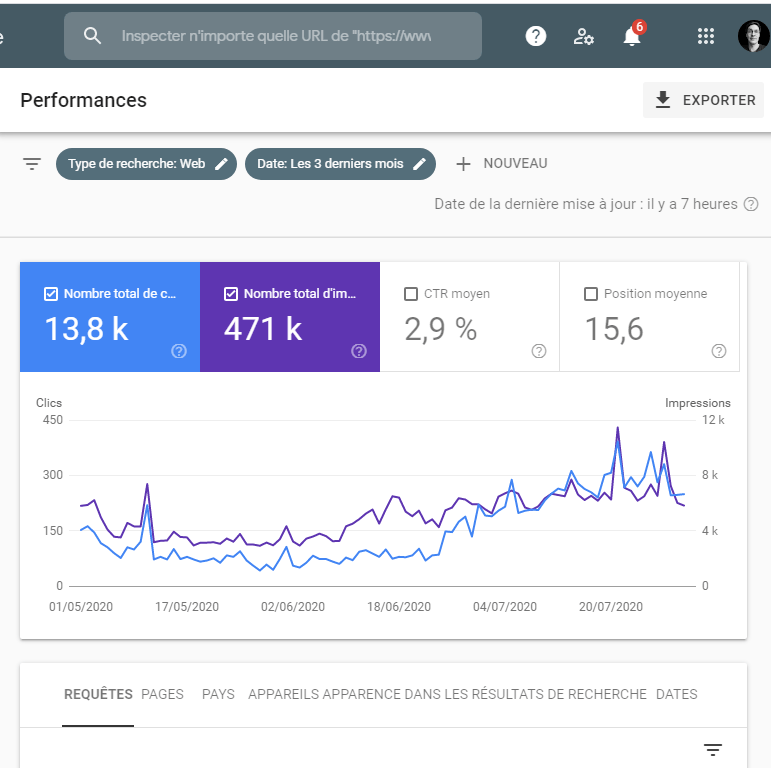The image size is (771, 768).
Task: Toggle the Nombre total d'impressions checkbox
Action: 231,294
